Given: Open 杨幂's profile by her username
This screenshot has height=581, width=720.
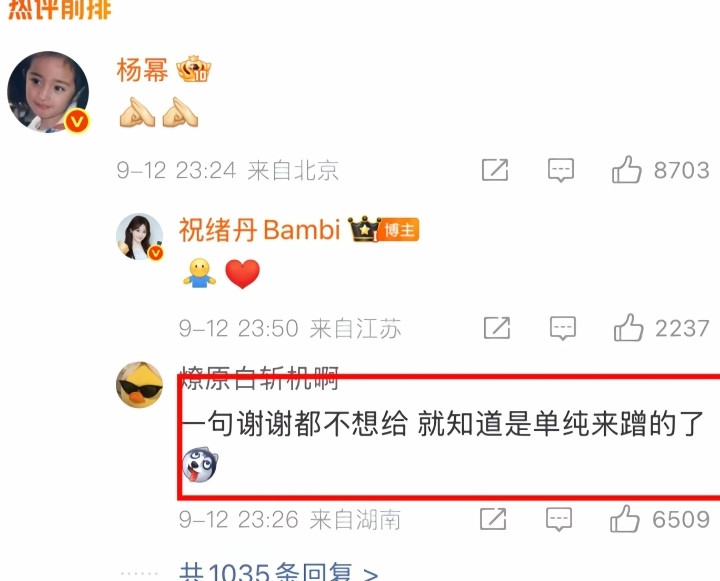Looking at the screenshot, I should coord(142,70).
